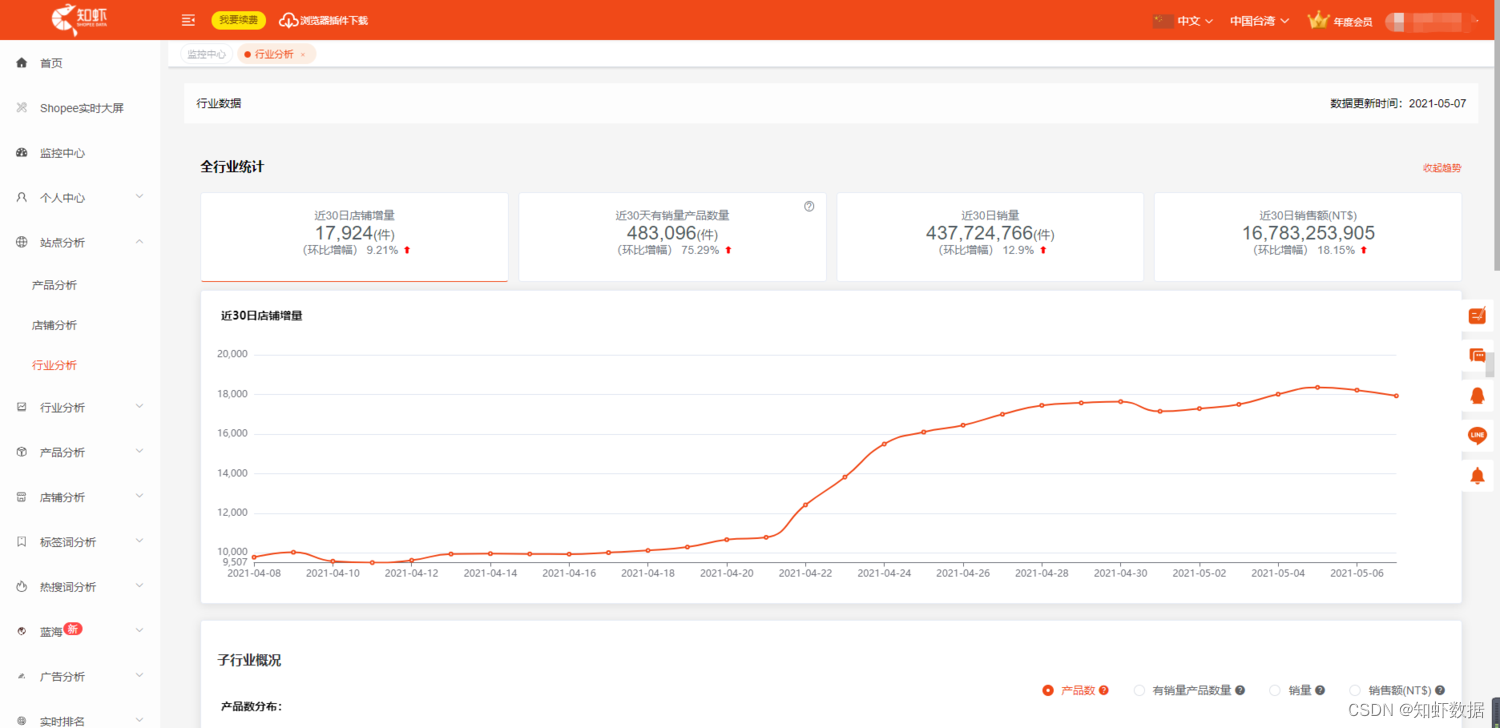
Task: Click the shop icon beside 店铺分析 menu
Action: coord(22,497)
